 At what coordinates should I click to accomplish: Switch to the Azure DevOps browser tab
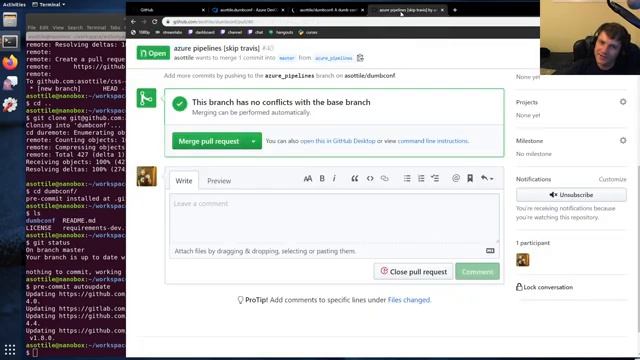[x=248, y=10]
